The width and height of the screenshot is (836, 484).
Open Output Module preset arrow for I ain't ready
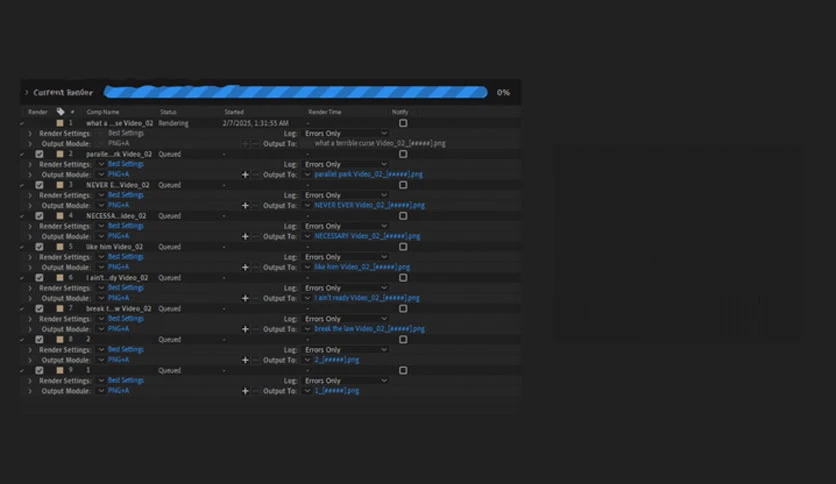click(101, 298)
